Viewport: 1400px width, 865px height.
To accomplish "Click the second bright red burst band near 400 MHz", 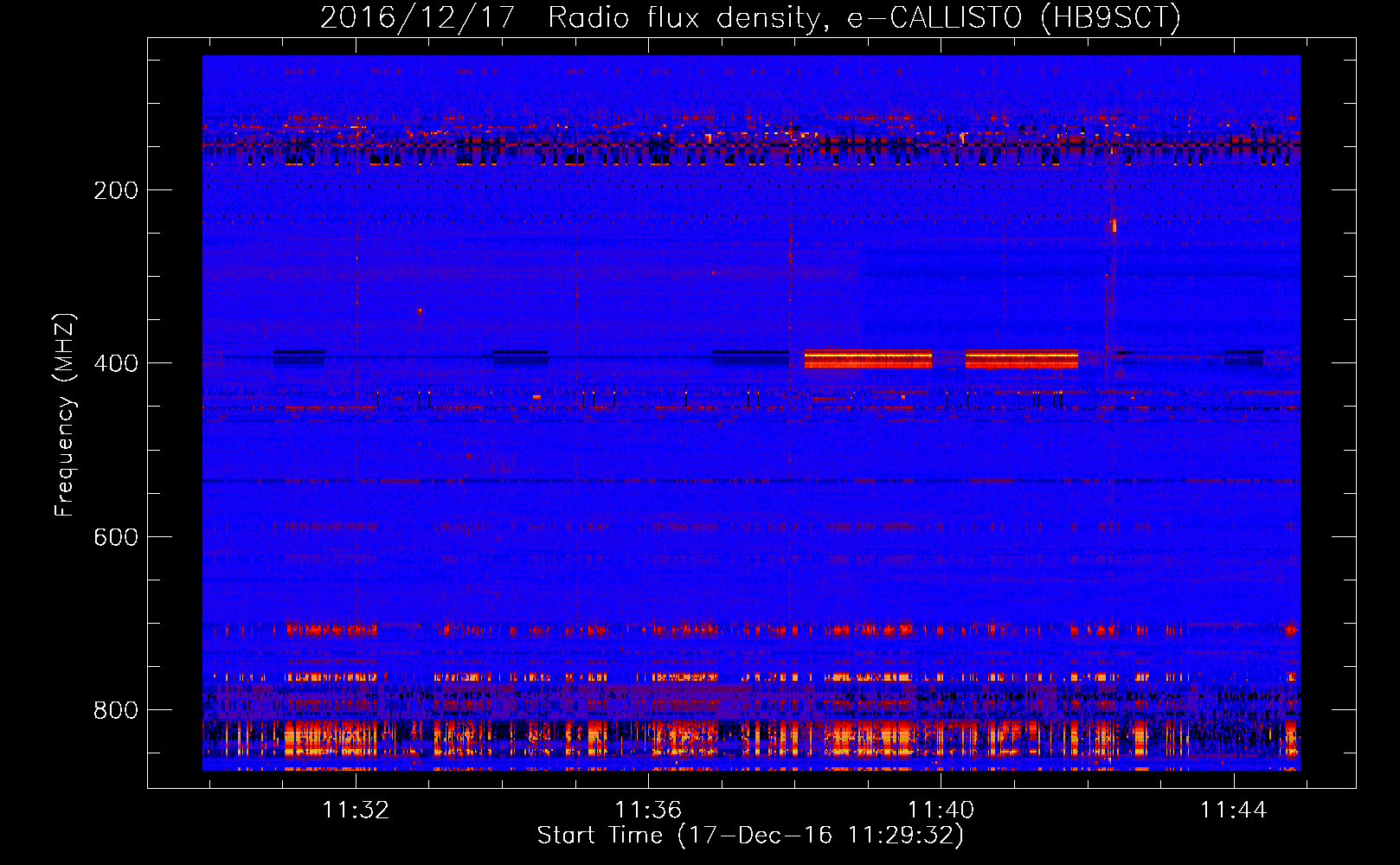I will (x=1022, y=359).
